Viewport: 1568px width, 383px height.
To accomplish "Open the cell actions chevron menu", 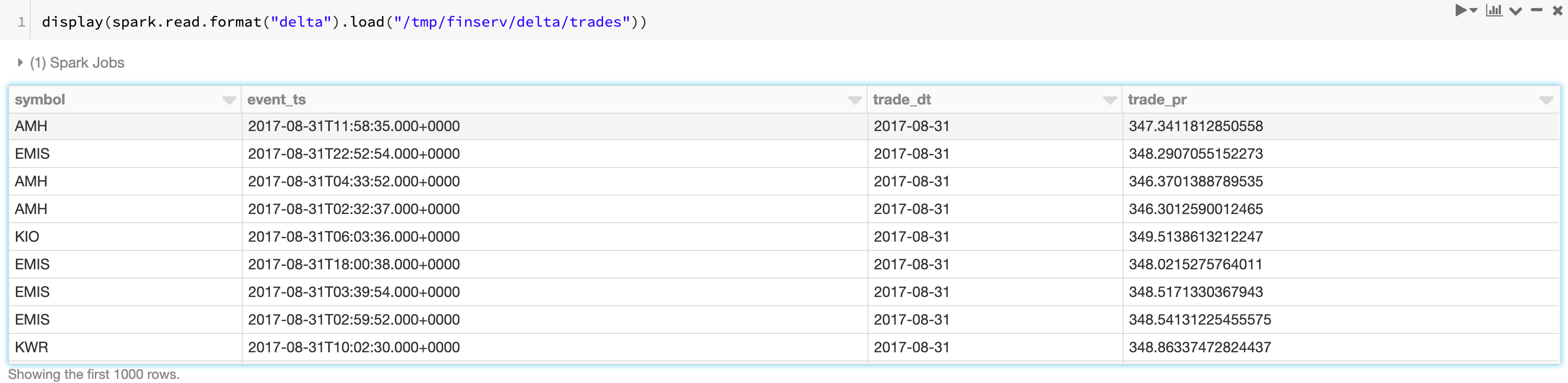I will [x=1516, y=11].
